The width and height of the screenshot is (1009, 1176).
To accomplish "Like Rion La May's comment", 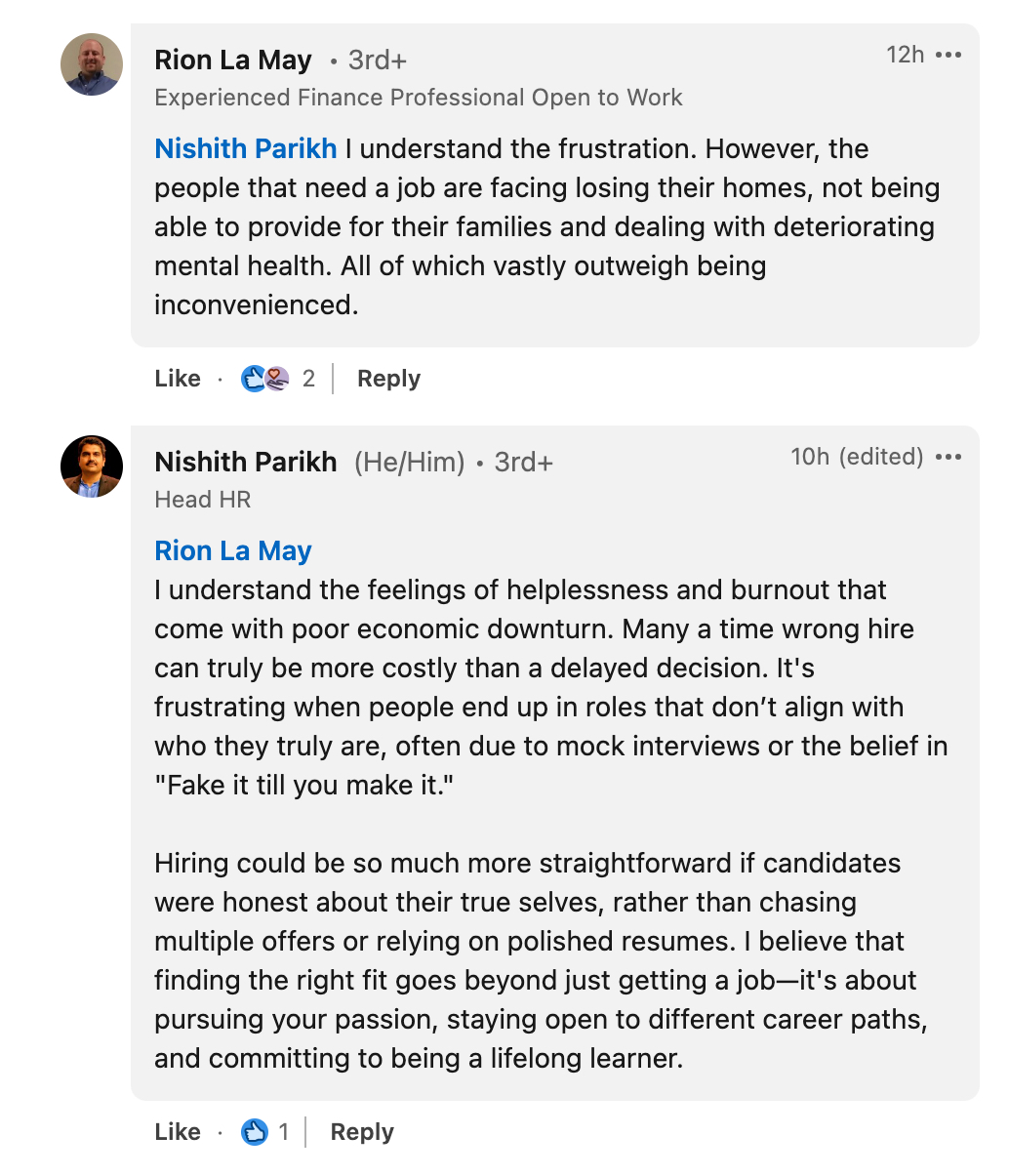I will coord(177,378).
